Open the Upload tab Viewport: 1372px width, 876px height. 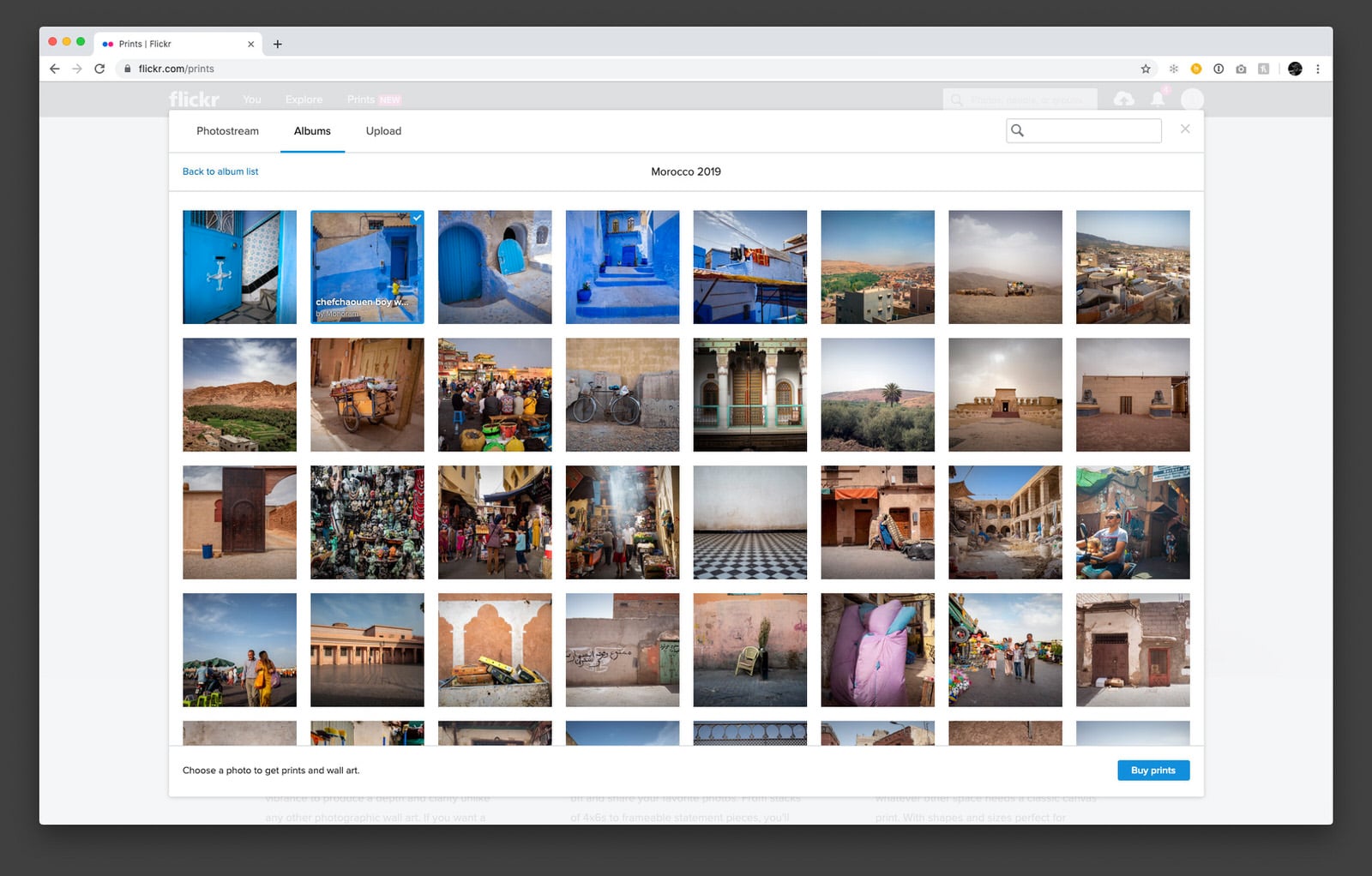coord(382,131)
